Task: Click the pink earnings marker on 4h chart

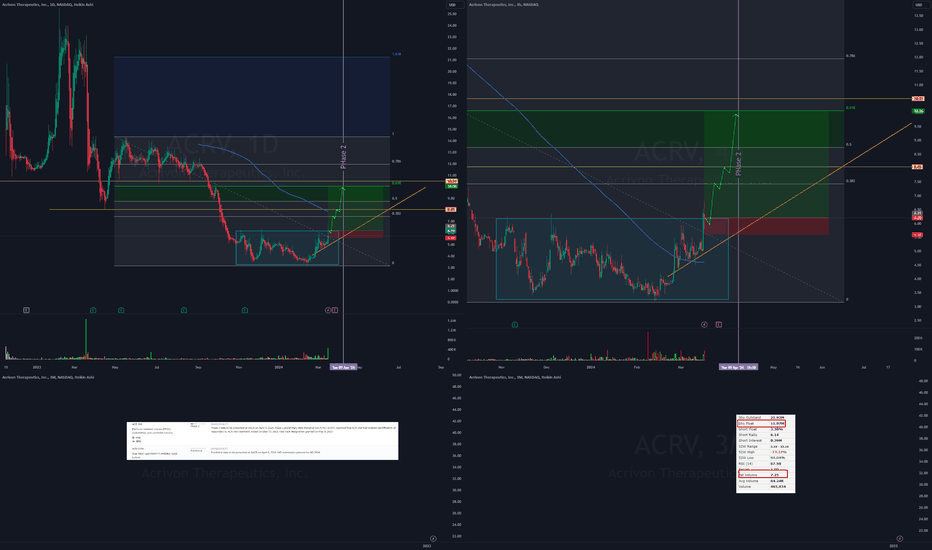Action: coord(719,325)
